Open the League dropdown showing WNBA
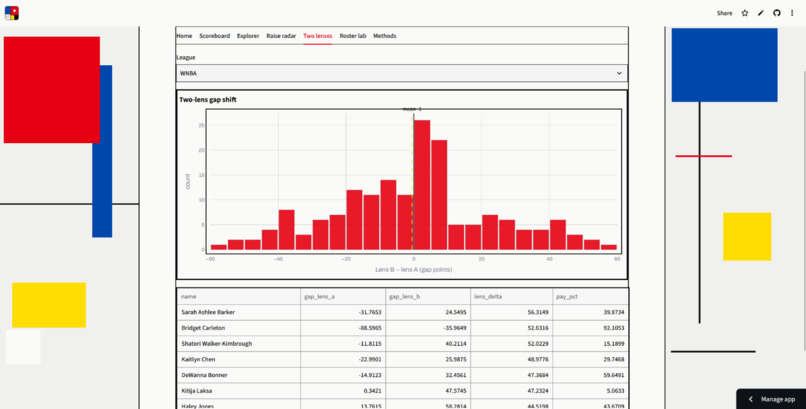 coord(401,73)
